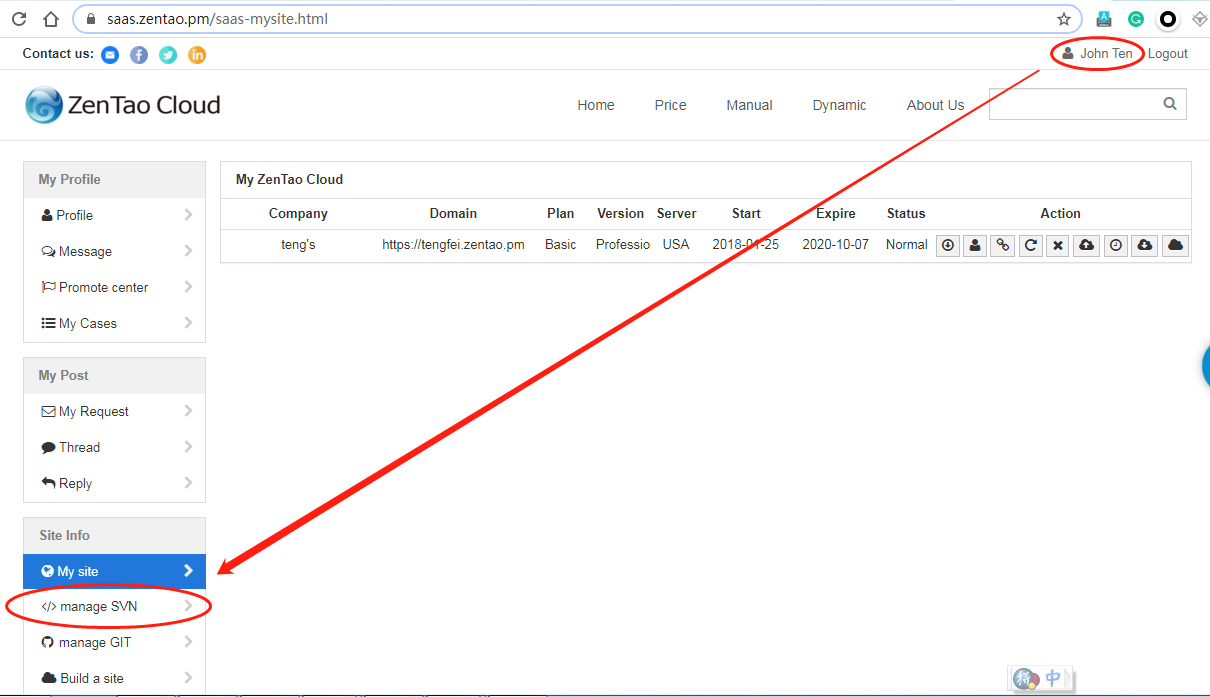Image resolution: width=1210 pixels, height=697 pixels.
Task: Click the plain cloud action icon
Action: [x=1176, y=245]
